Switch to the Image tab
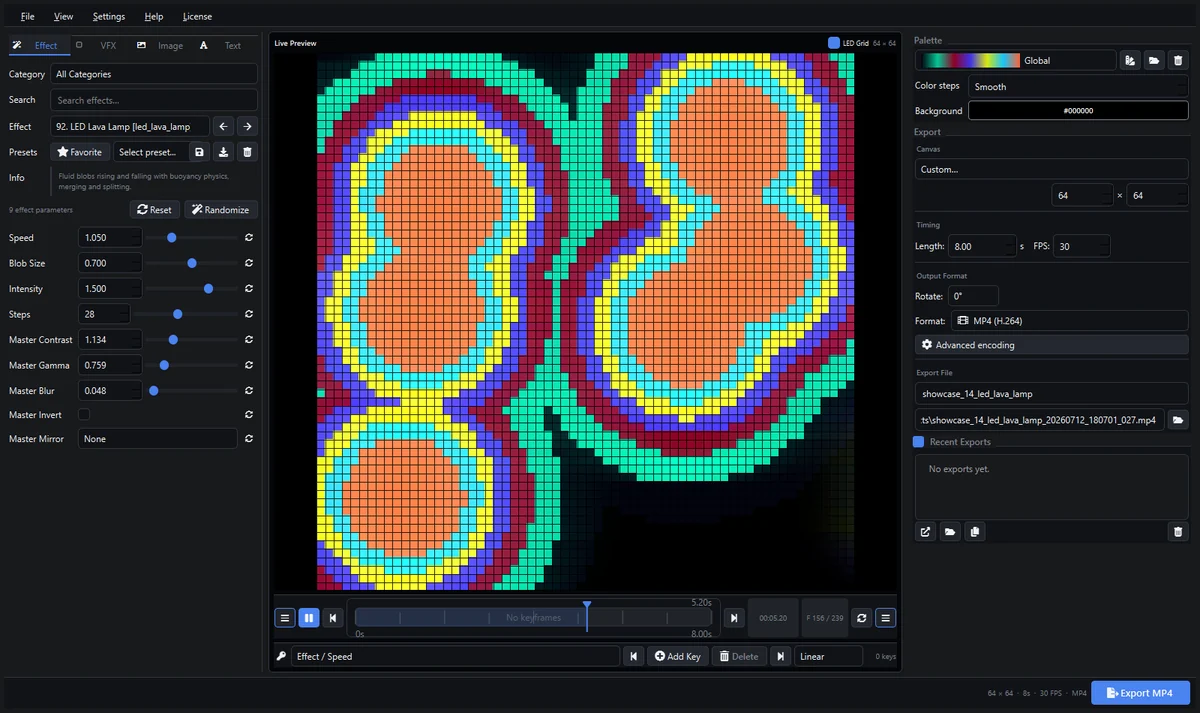Screen dimensions: 1200x713 point(160,45)
